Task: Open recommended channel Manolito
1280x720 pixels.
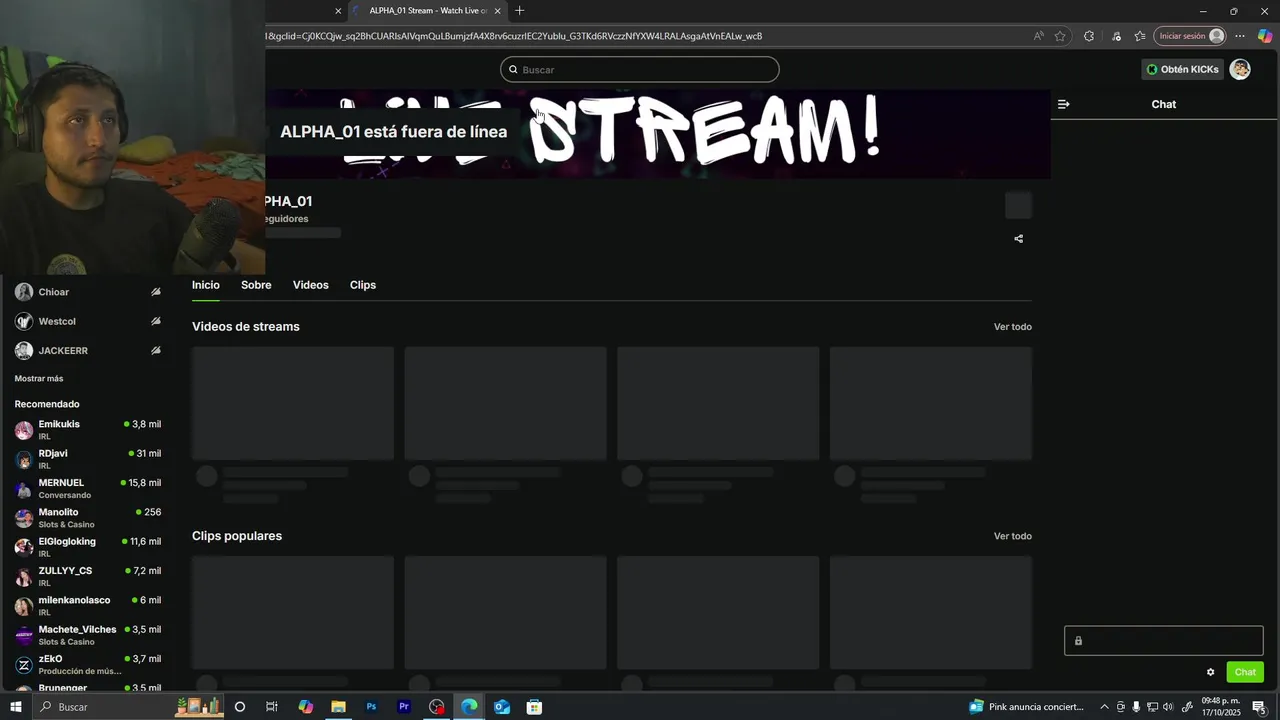Action: (x=88, y=518)
